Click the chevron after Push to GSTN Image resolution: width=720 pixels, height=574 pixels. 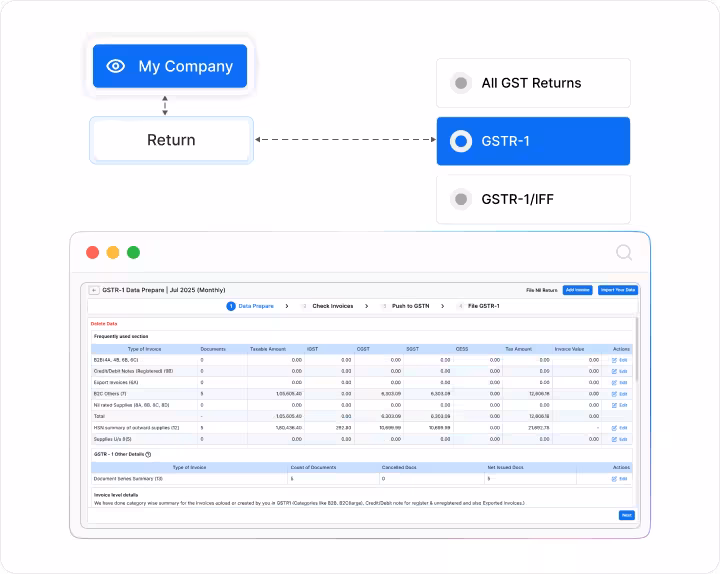point(443,306)
